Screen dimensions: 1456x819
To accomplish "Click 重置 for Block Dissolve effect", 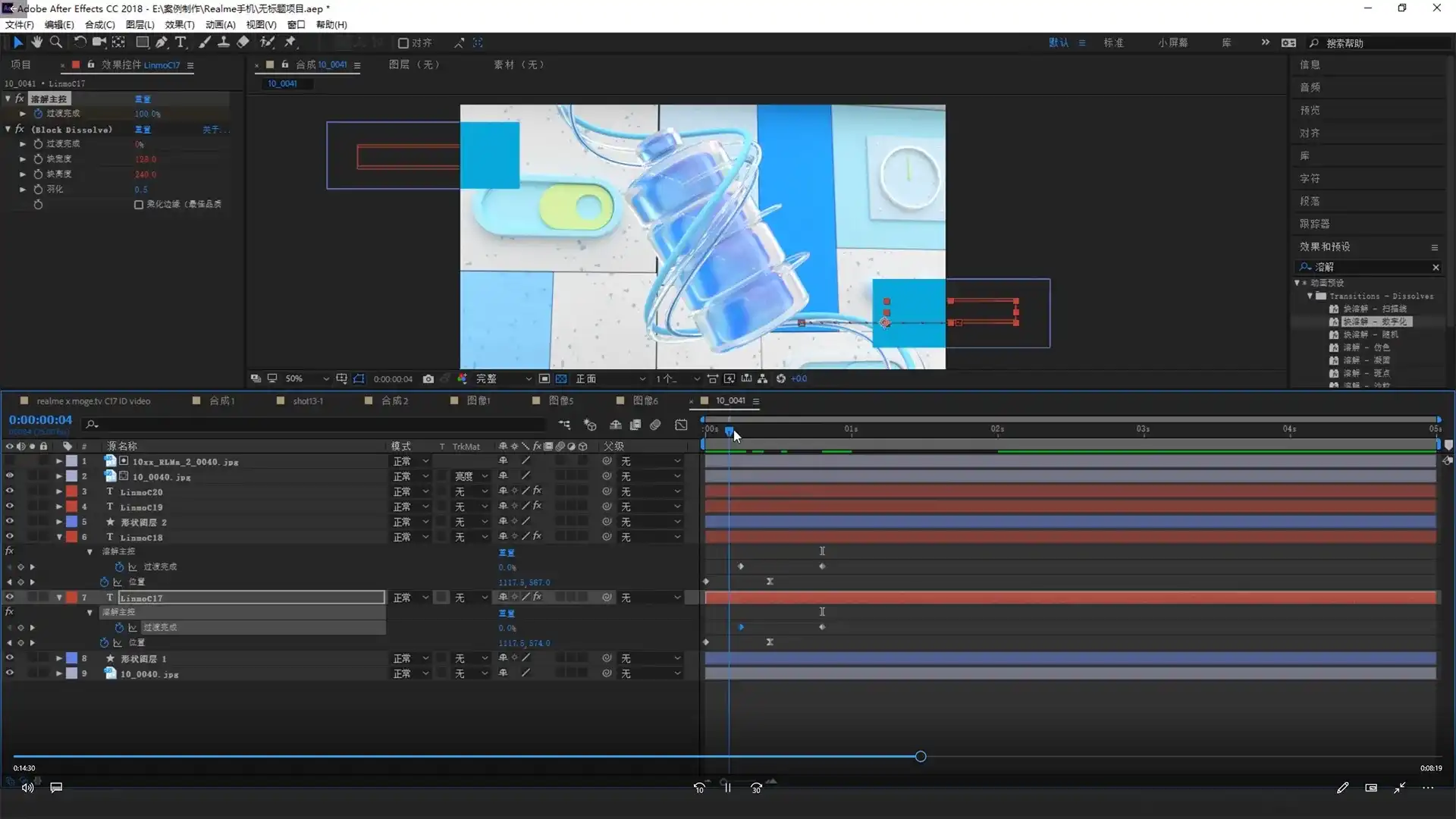I will [x=143, y=130].
